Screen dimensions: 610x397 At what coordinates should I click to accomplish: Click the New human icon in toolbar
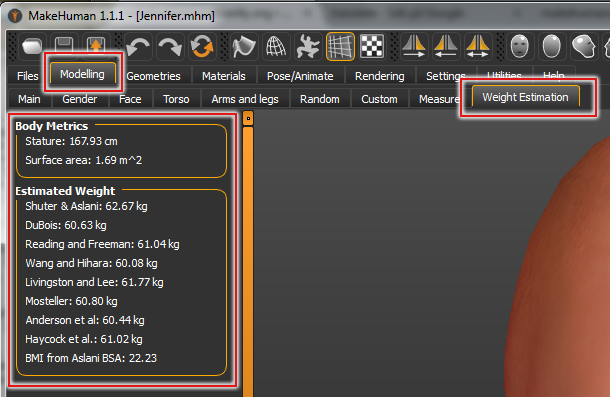(x=32, y=47)
